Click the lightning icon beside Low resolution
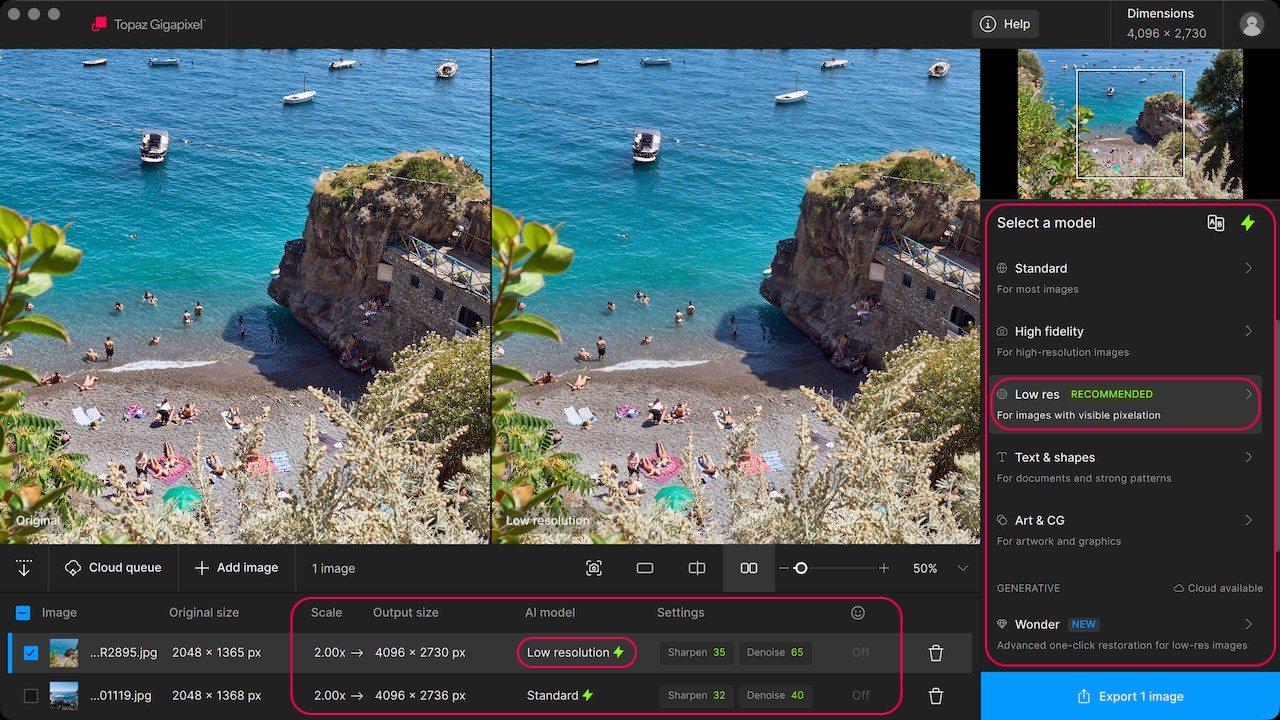The width and height of the screenshot is (1280, 720). (x=619, y=653)
